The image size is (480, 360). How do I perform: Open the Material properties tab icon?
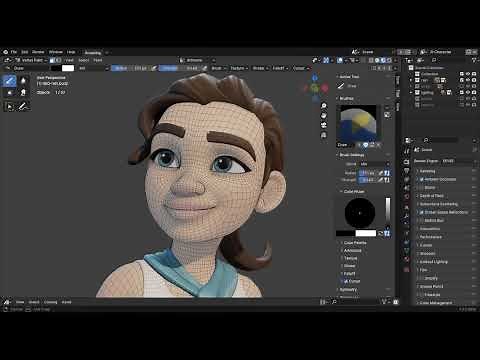406,259
